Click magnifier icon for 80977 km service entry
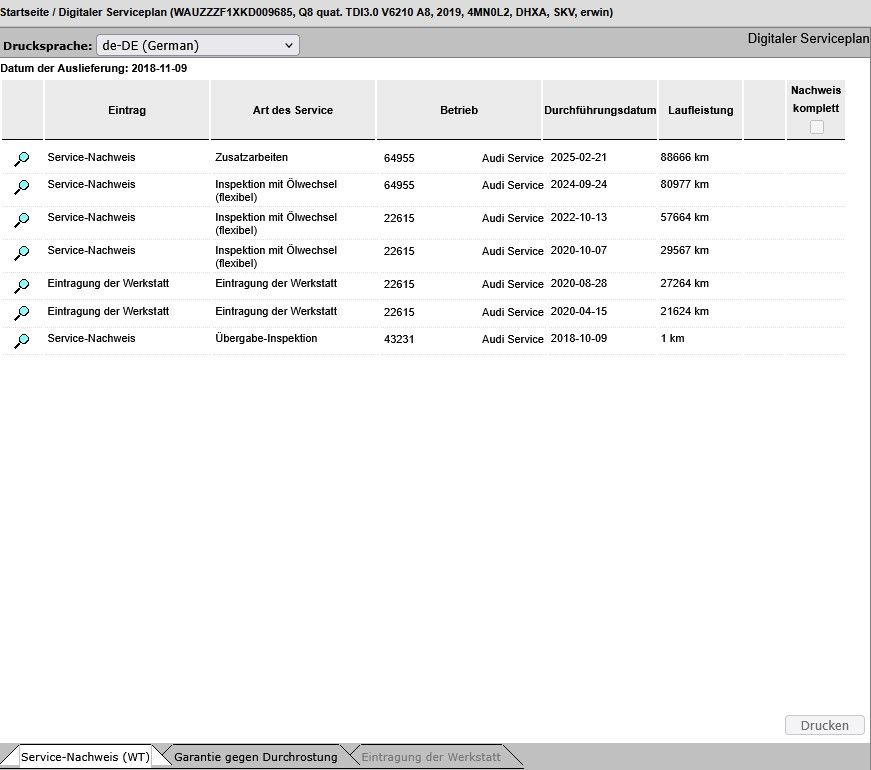Screen dimensions: 871x770 tap(22, 186)
